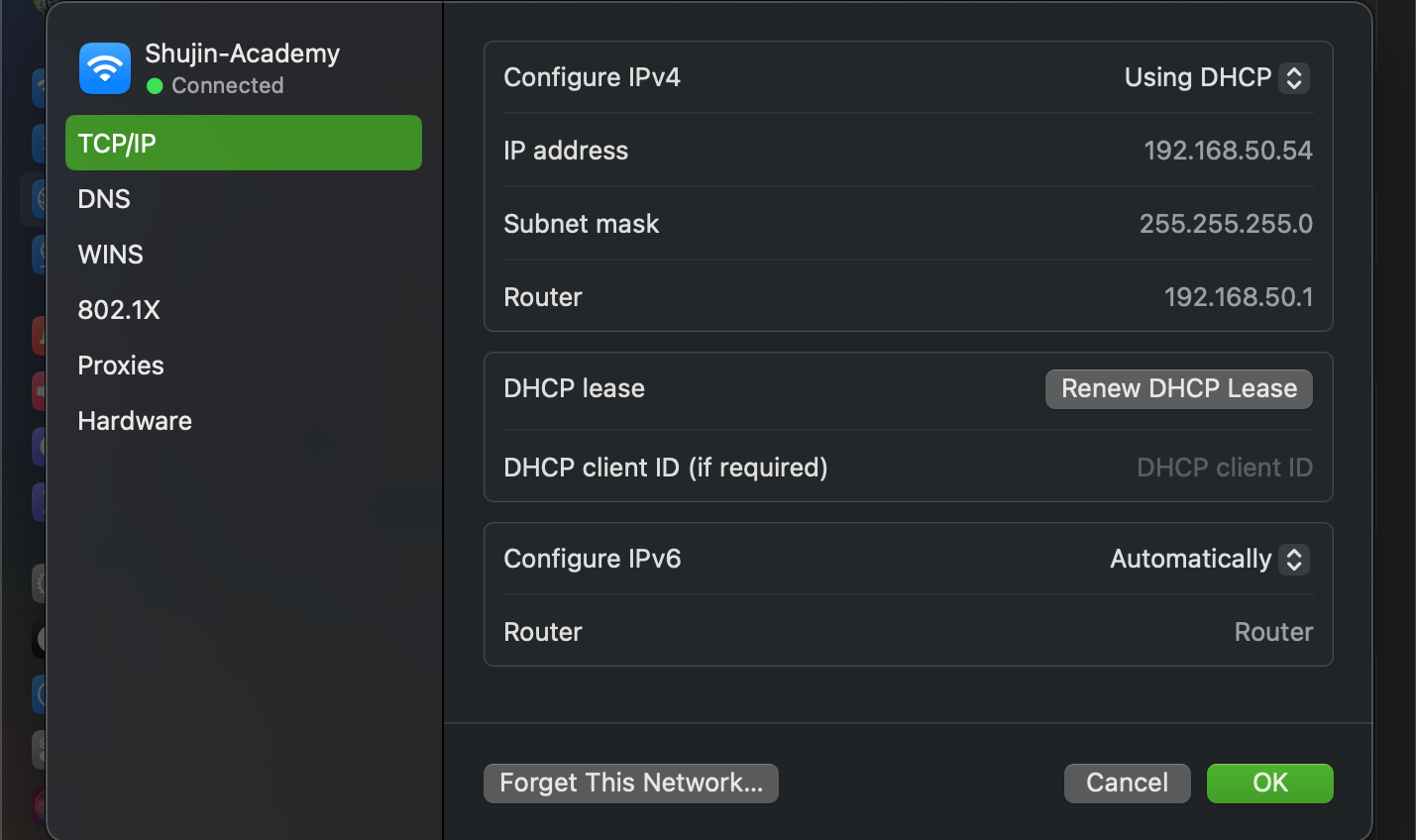Viewport: 1416px width, 840px height.
Task: Select the 802.1X sidebar item
Action: 119,309
